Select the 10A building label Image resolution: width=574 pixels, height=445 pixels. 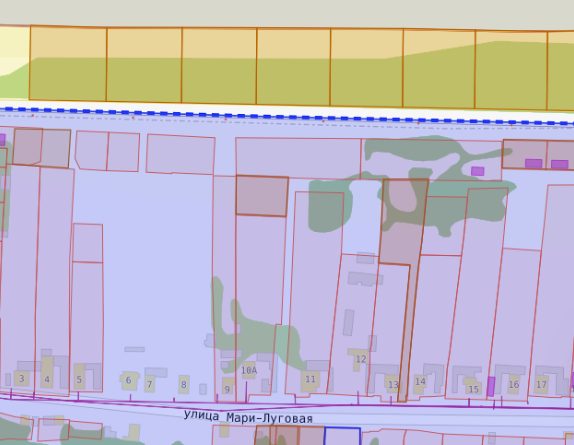pyautogui.click(x=249, y=371)
